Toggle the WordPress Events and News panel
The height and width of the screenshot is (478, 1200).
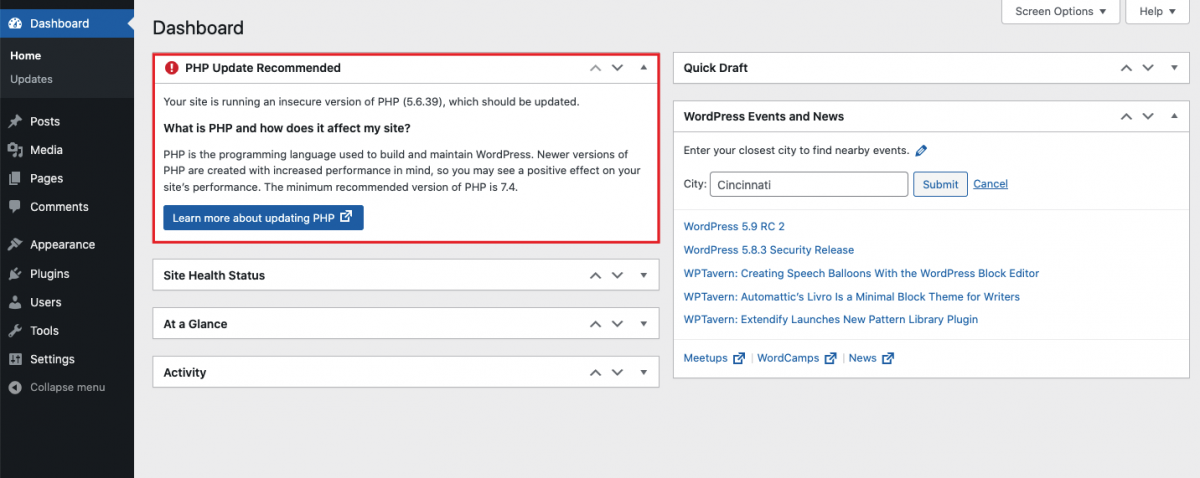[x=1174, y=116]
